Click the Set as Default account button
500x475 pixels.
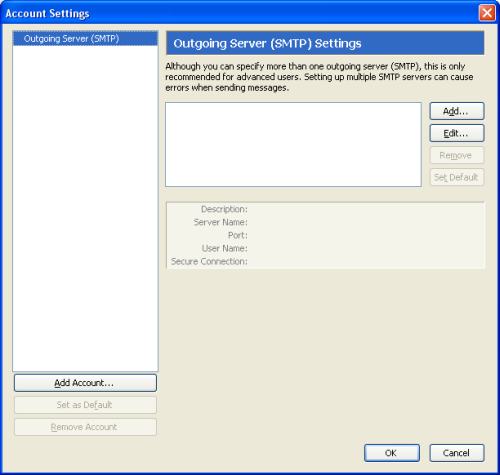pyautogui.click(x=85, y=405)
